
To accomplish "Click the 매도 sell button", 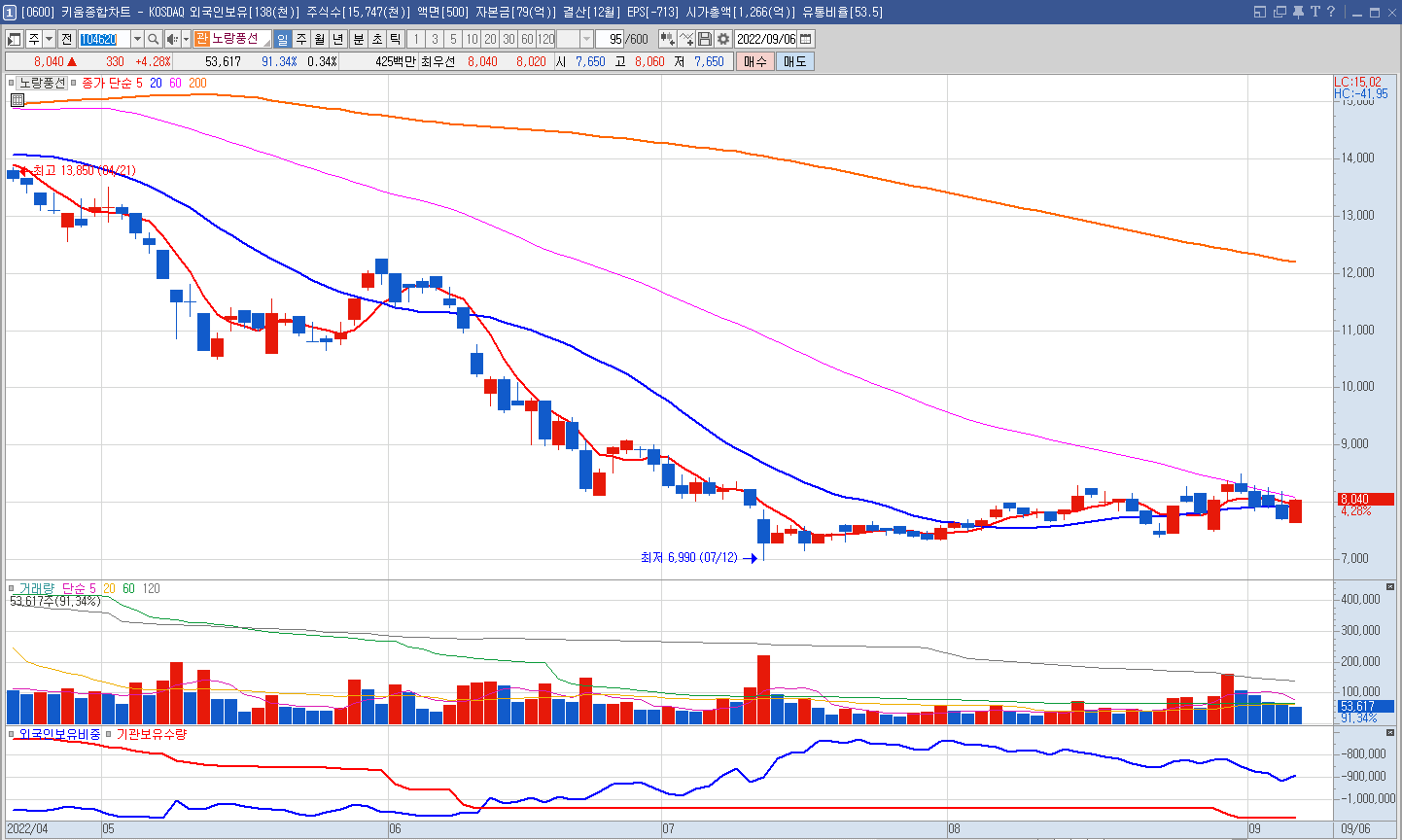I will click(x=794, y=61).
